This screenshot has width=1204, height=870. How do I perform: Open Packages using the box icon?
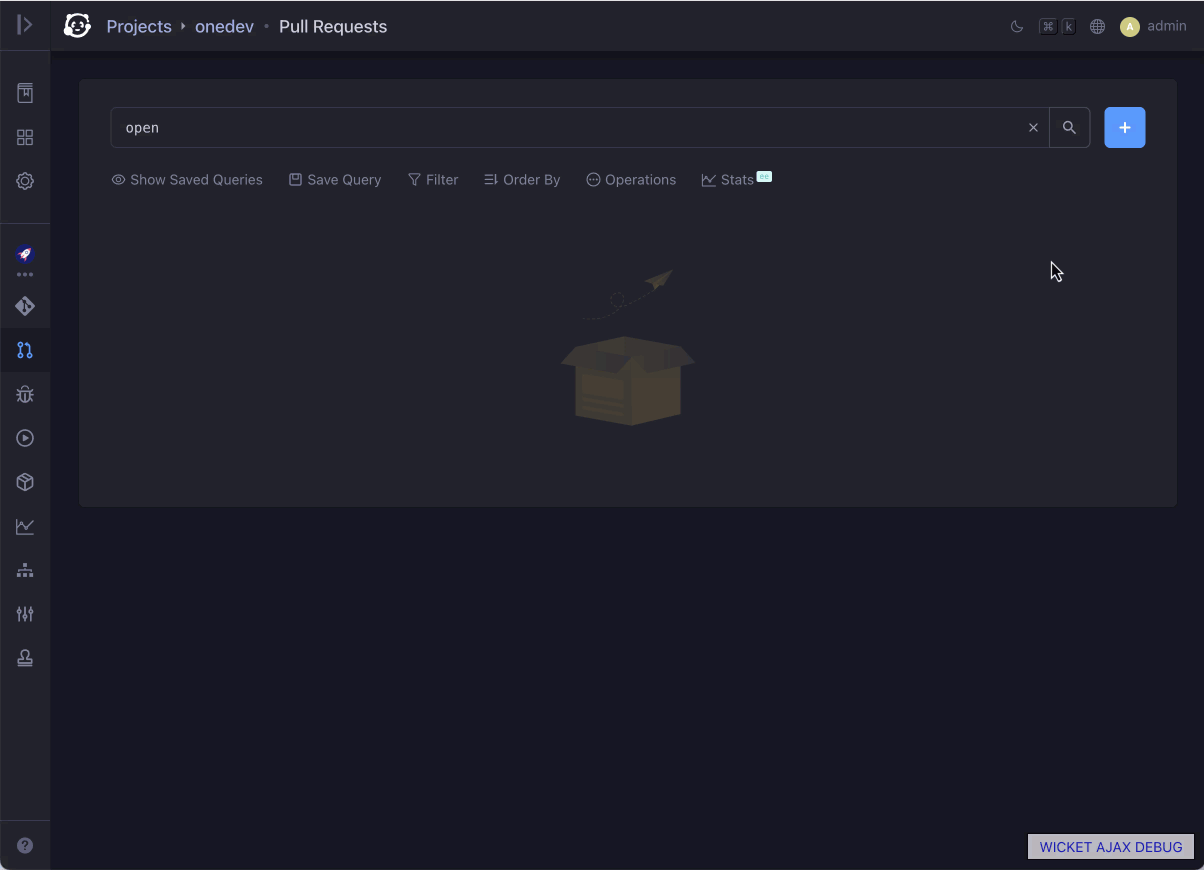click(x=25, y=482)
